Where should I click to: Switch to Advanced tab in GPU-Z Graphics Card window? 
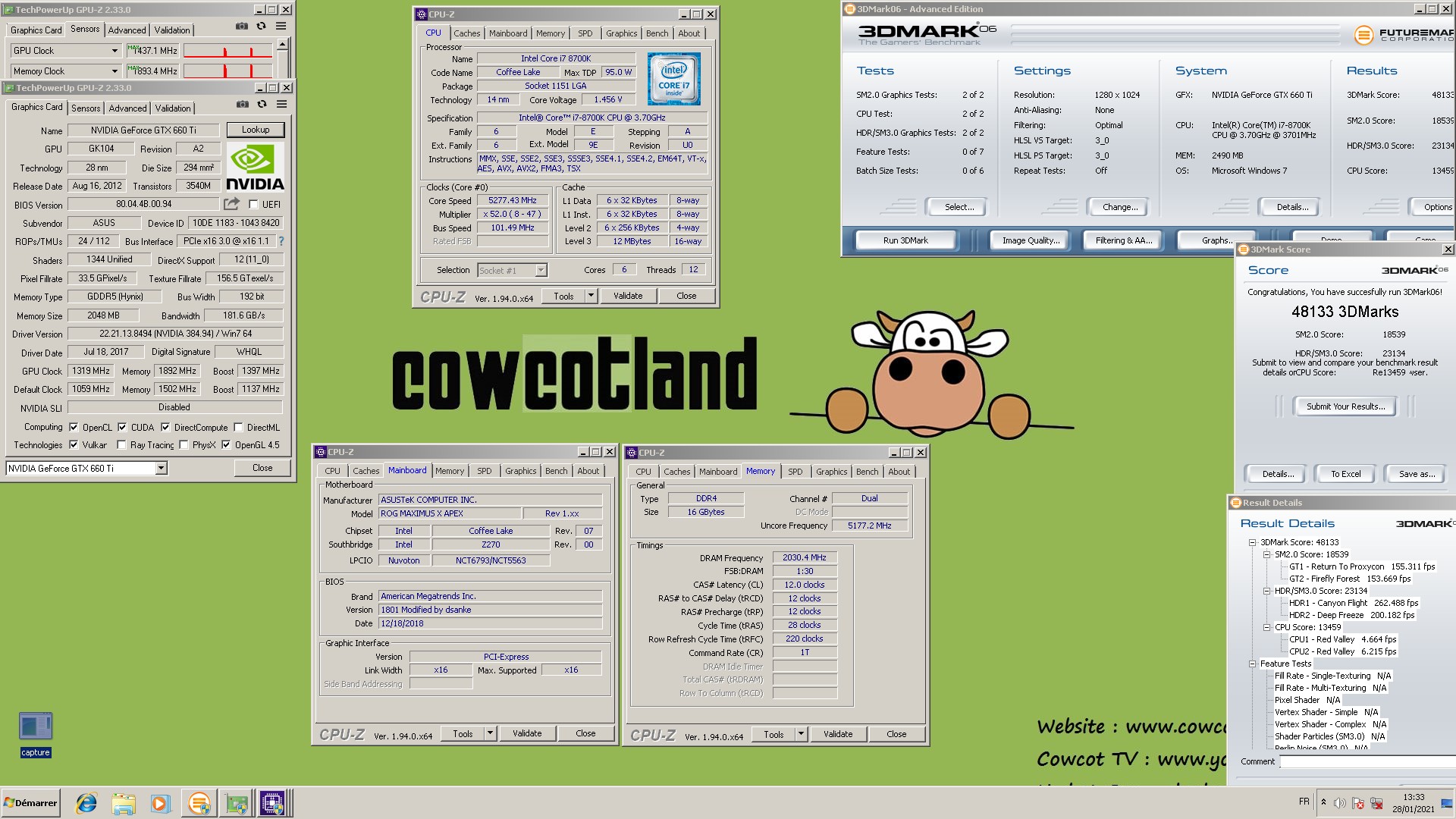[x=127, y=108]
